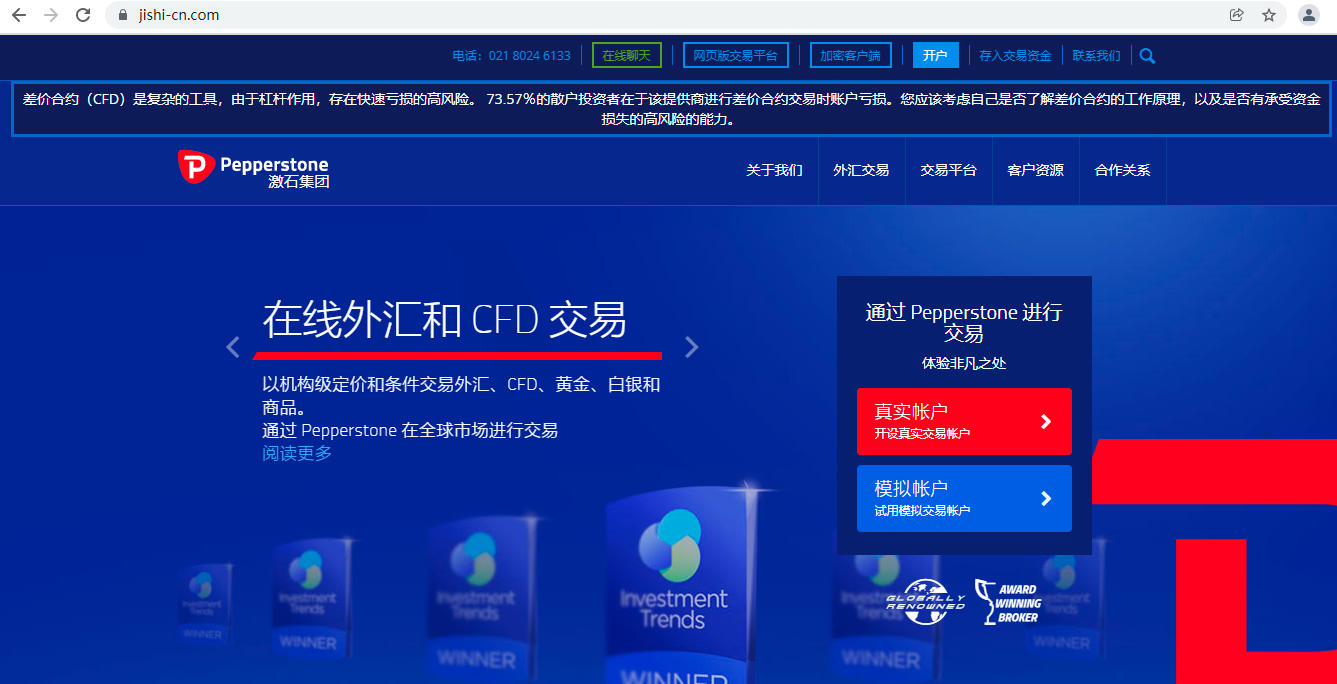This screenshot has height=684, width=1337.
Task: Click the 开户 open account button
Action: (x=935, y=56)
